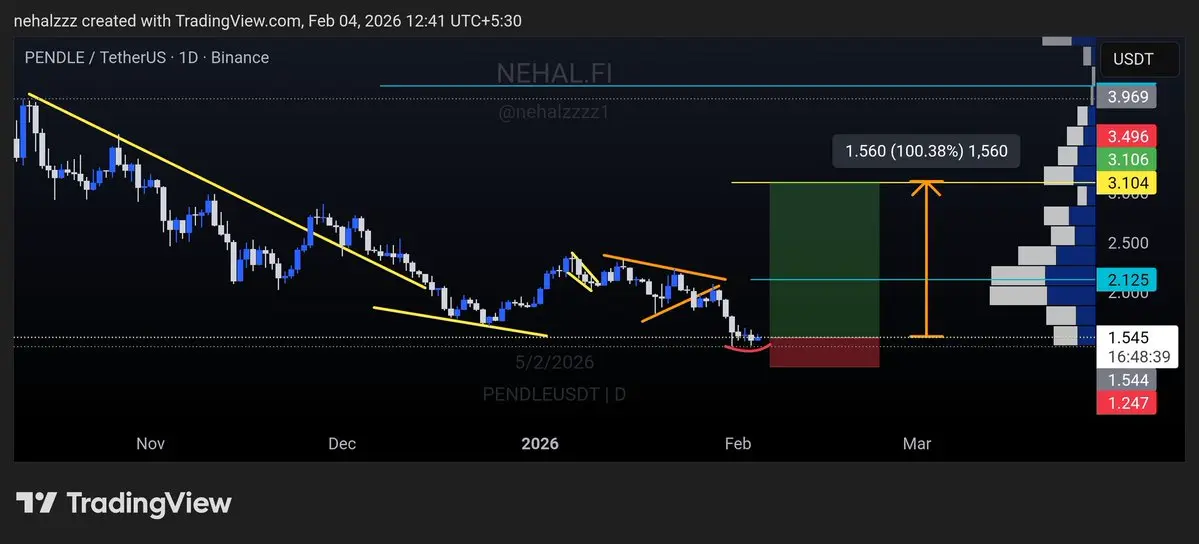Click the Mar label on time axis
The height and width of the screenshot is (544, 1199).
(x=917, y=444)
